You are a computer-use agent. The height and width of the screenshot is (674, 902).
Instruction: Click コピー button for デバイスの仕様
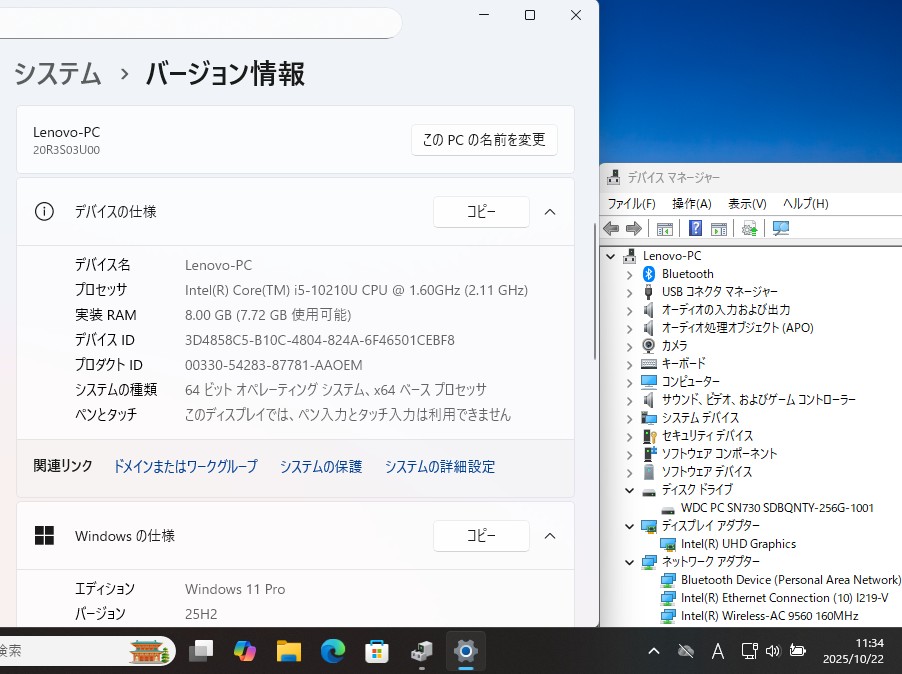pyautogui.click(x=481, y=212)
